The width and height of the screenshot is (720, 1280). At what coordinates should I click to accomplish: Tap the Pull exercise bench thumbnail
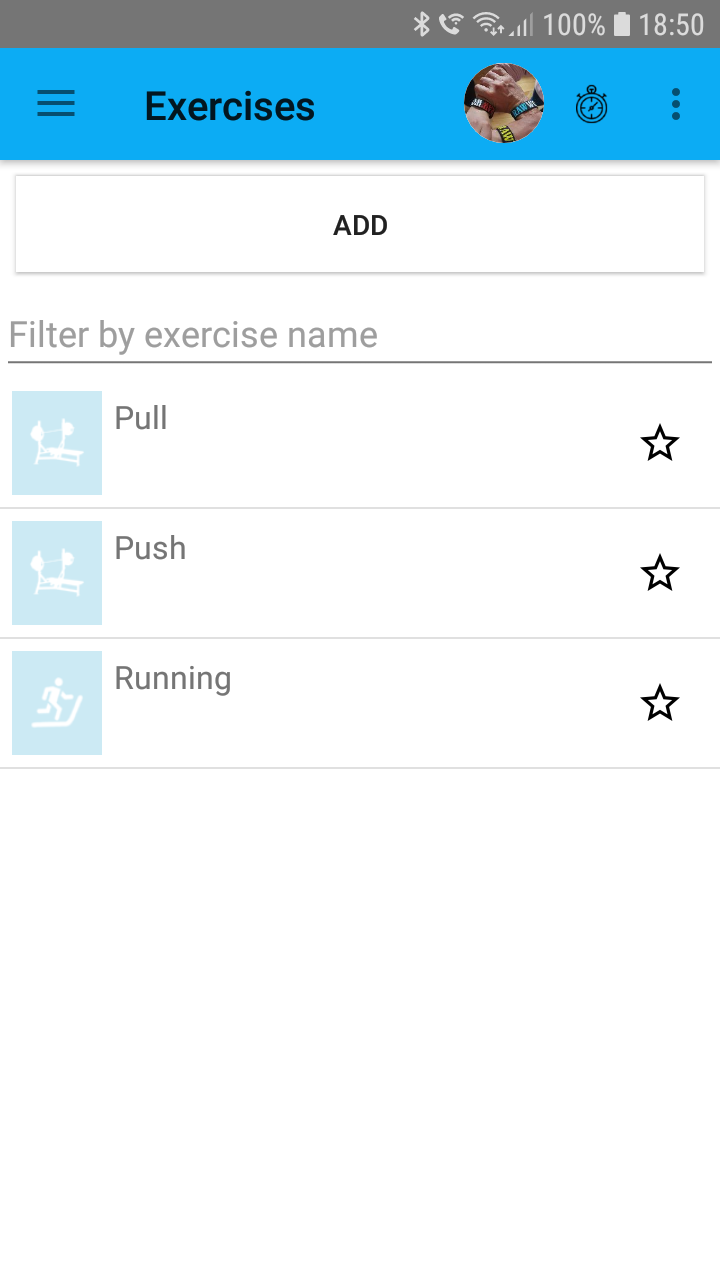coord(57,443)
